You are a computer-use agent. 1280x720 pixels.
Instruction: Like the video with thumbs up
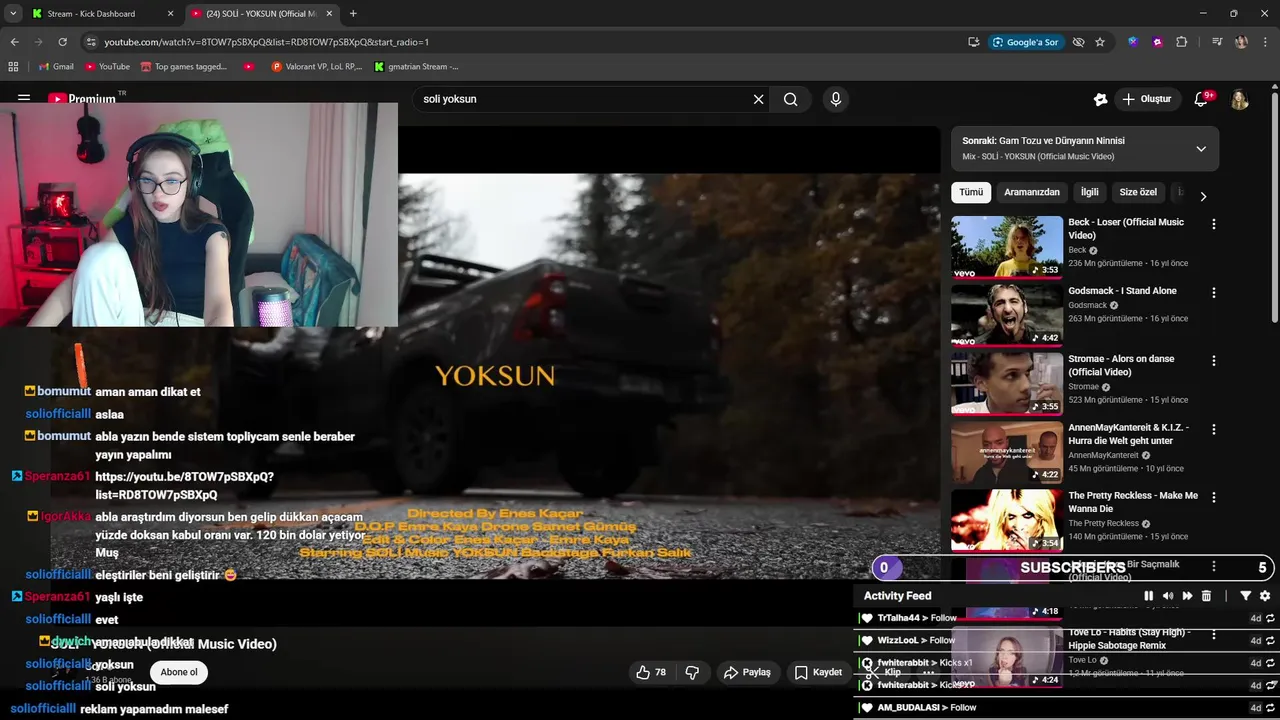[x=651, y=672]
